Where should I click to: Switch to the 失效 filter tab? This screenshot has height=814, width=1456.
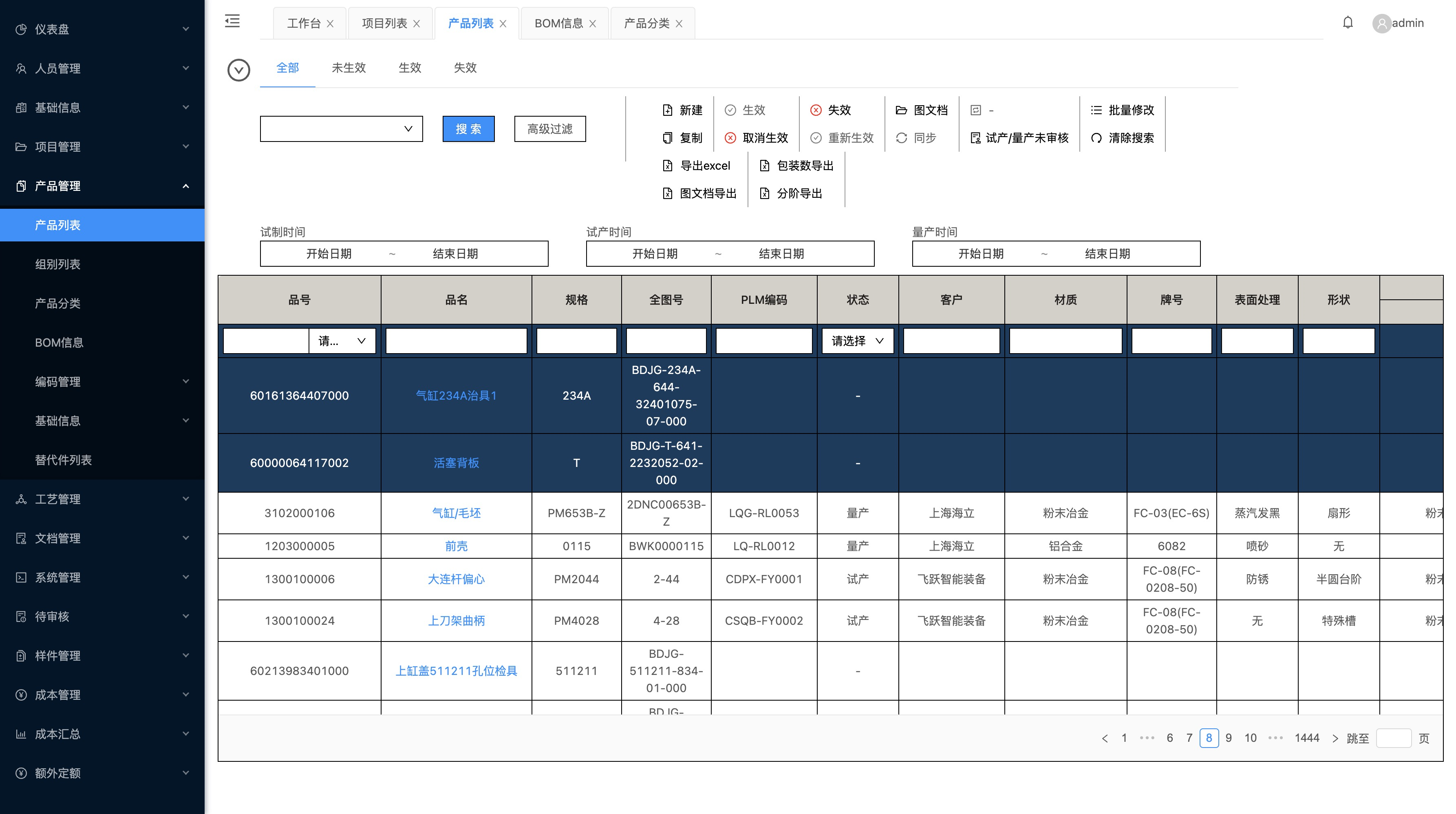pos(465,68)
